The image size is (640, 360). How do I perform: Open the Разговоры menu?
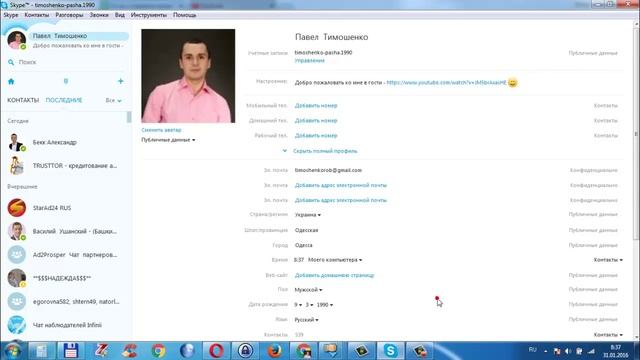(69, 15)
